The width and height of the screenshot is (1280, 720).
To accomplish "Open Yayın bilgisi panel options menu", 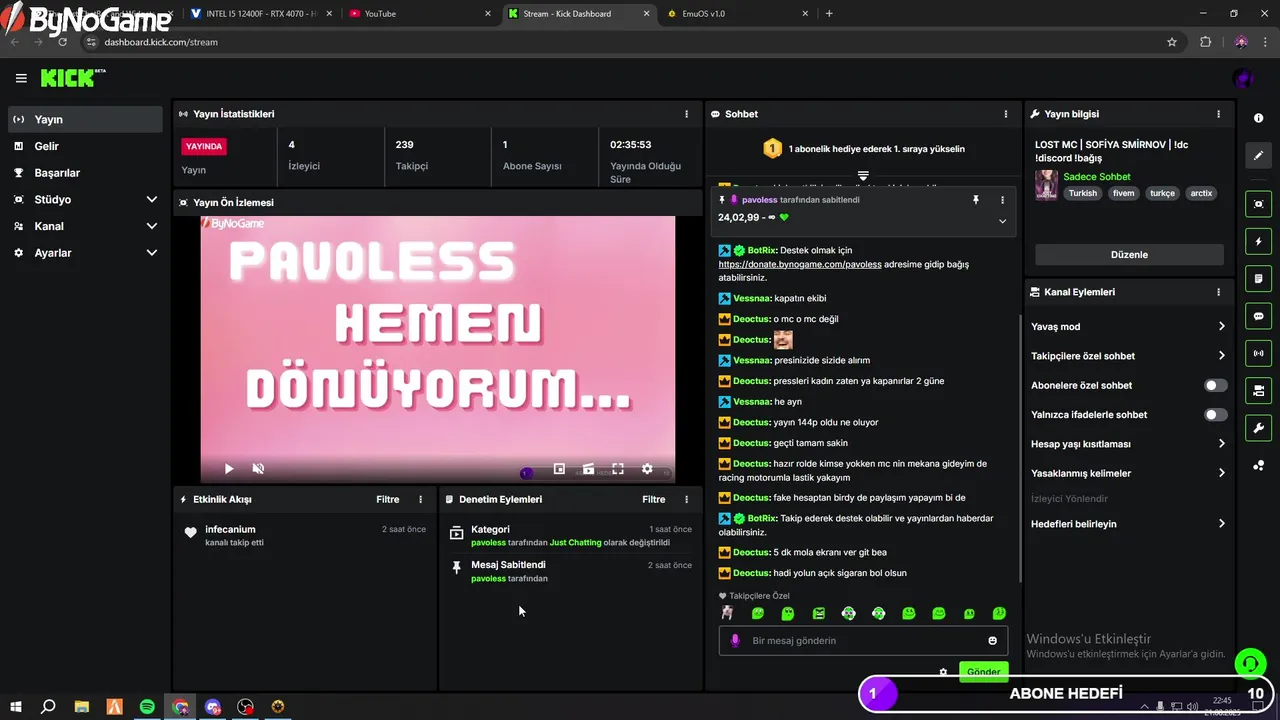I will point(1218,114).
